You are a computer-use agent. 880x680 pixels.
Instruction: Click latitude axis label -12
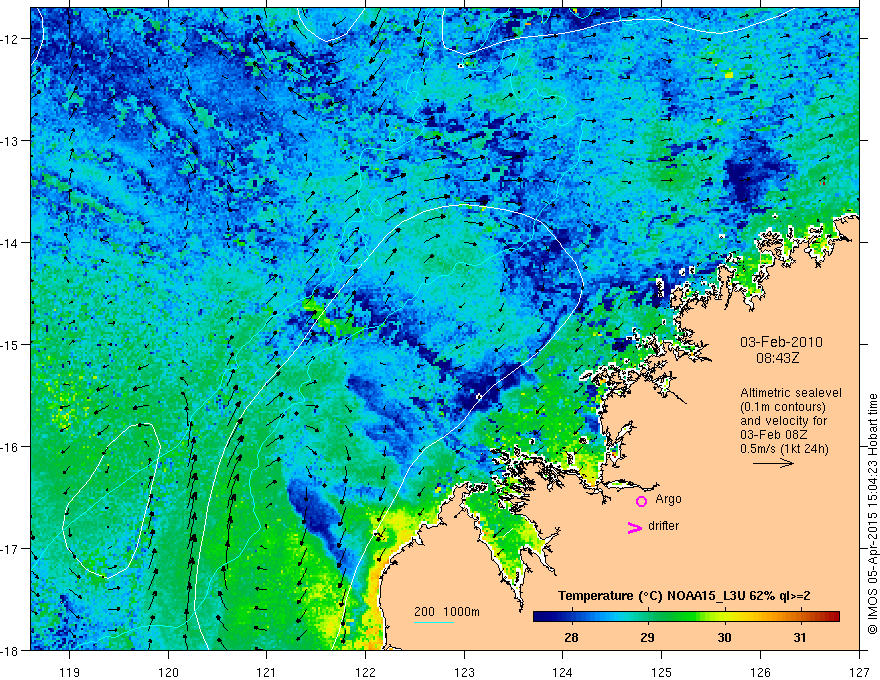pos(10,39)
